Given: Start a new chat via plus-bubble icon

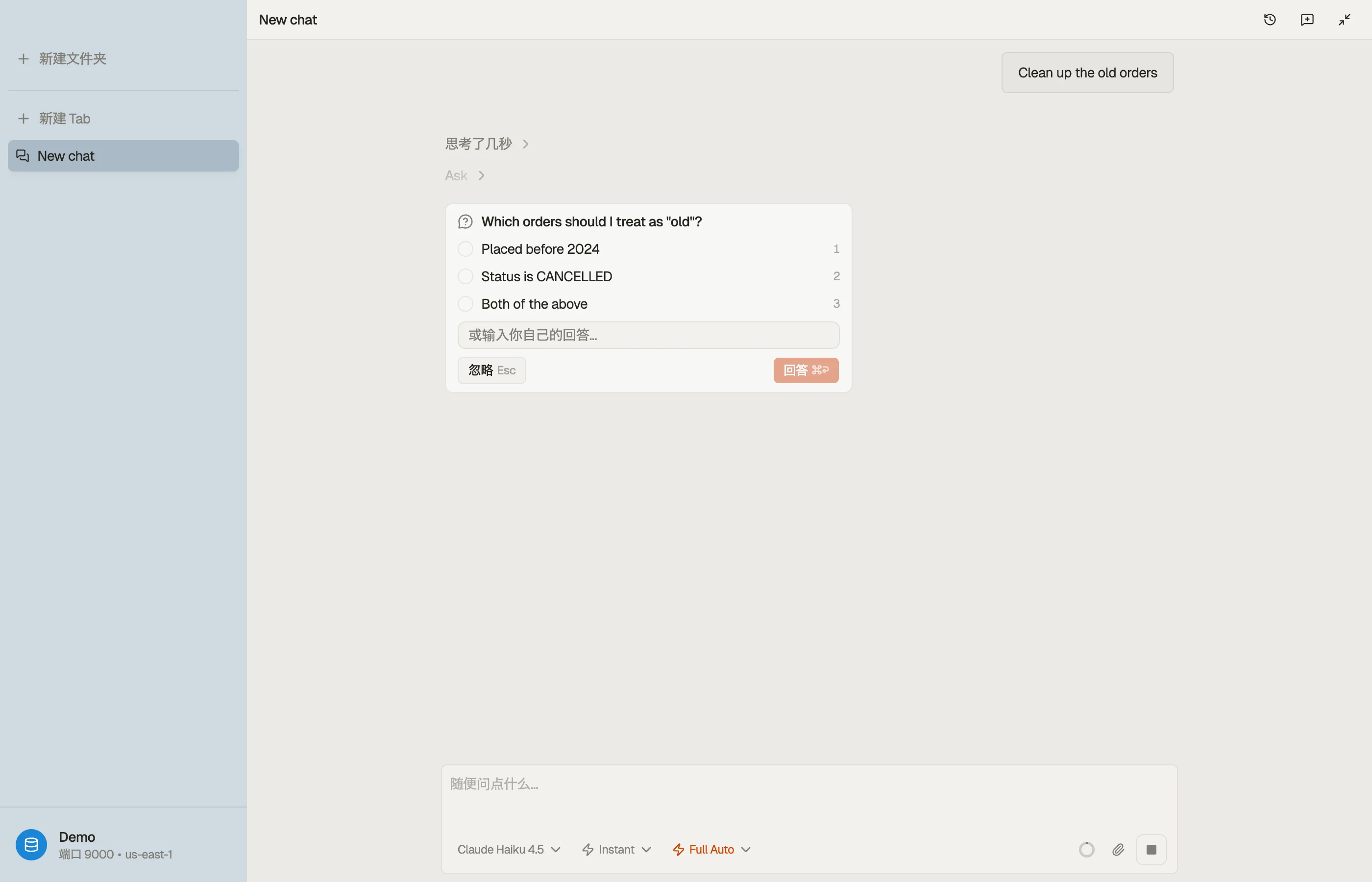Looking at the screenshot, I should [x=1307, y=20].
